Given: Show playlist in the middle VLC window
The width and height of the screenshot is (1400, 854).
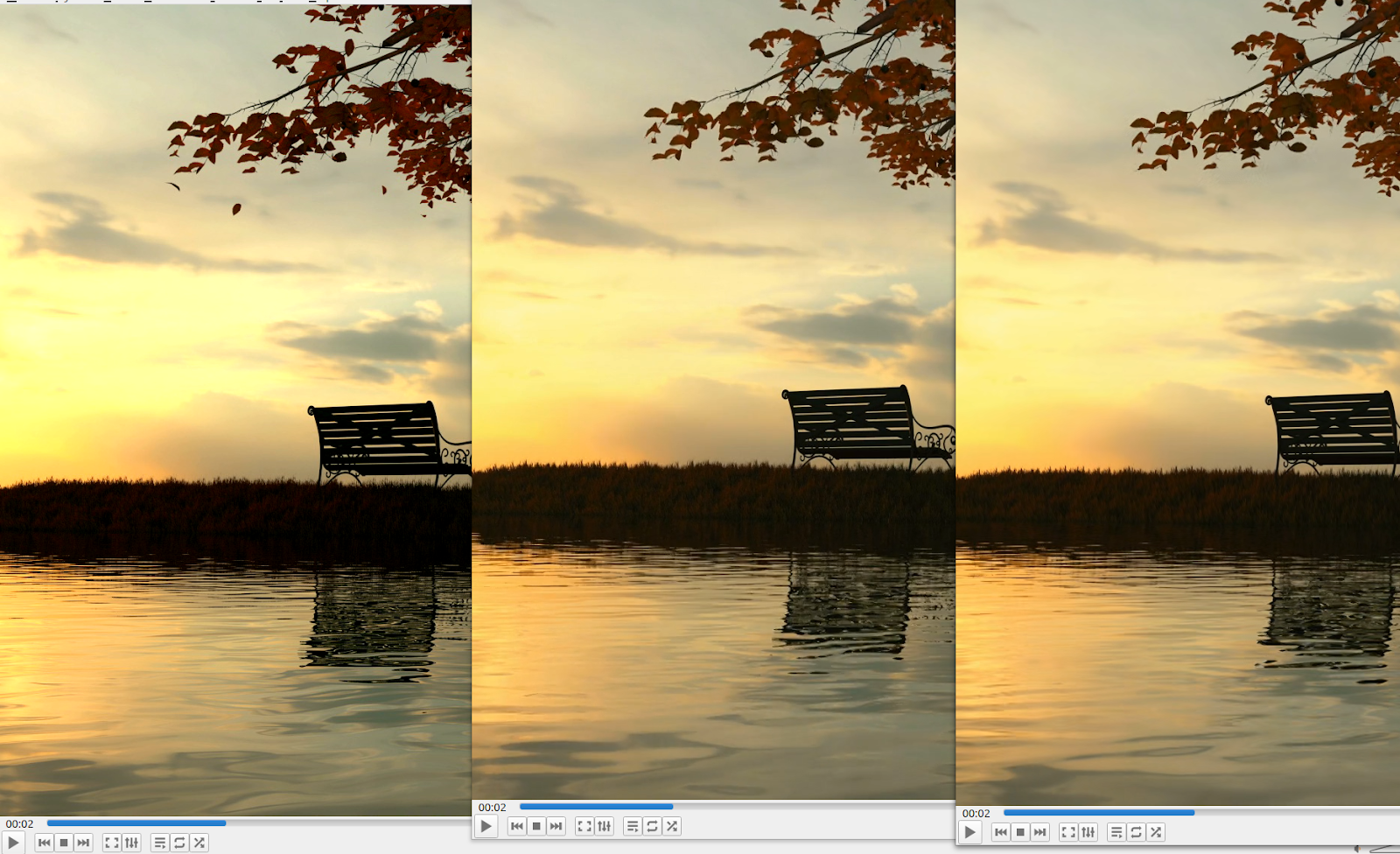Looking at the screenshot, I should point(633,826).
